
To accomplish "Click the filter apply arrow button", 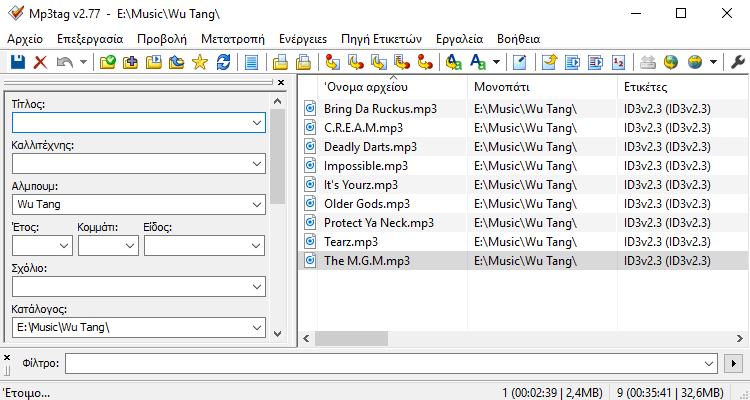I will click(734, 364).
